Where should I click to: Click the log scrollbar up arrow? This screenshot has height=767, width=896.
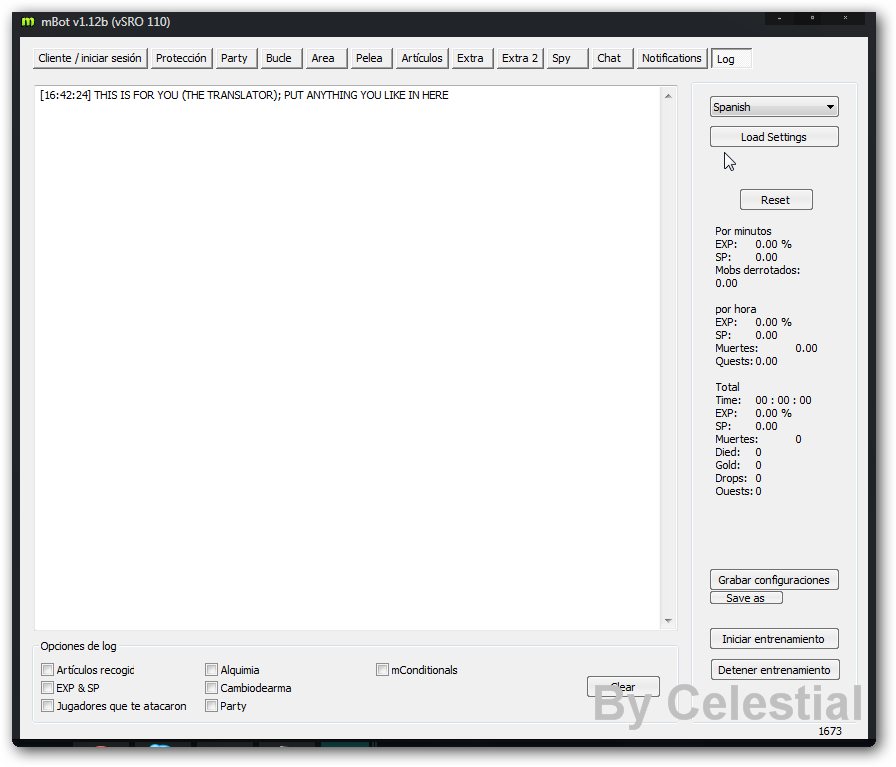click(668, 96)
